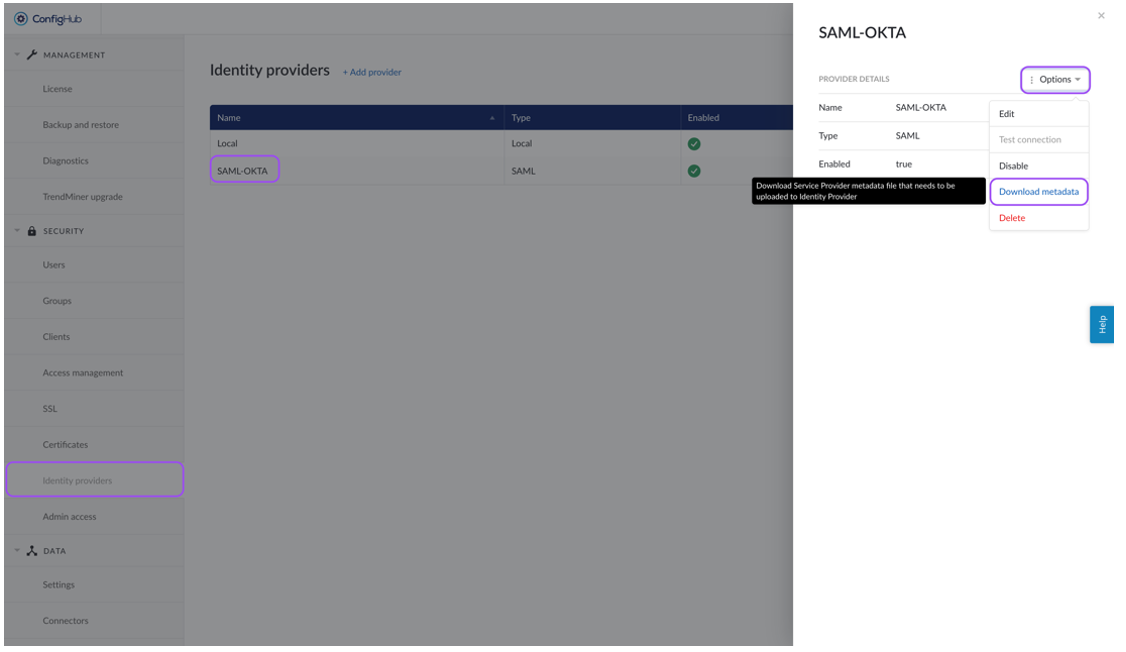Select Download metadata from options menu
This screenshot has height=652, width=1126.
tap(1038, 192)
